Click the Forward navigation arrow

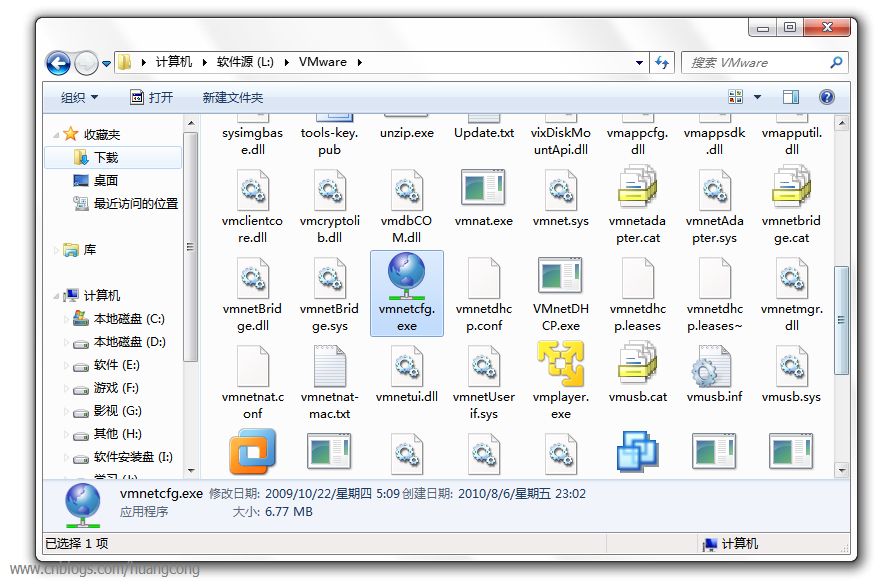pyautogui.click(x=86, y=63)
